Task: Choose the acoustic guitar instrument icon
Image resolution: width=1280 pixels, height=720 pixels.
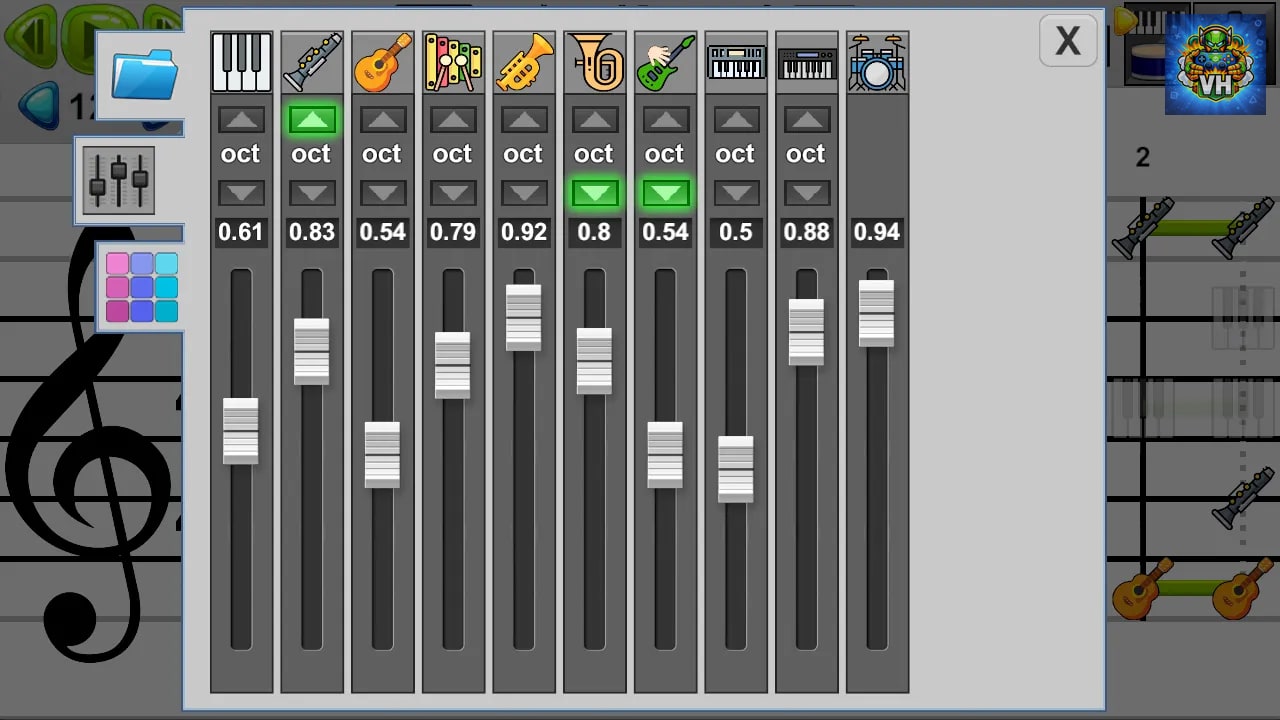Action: coord(383,62)
